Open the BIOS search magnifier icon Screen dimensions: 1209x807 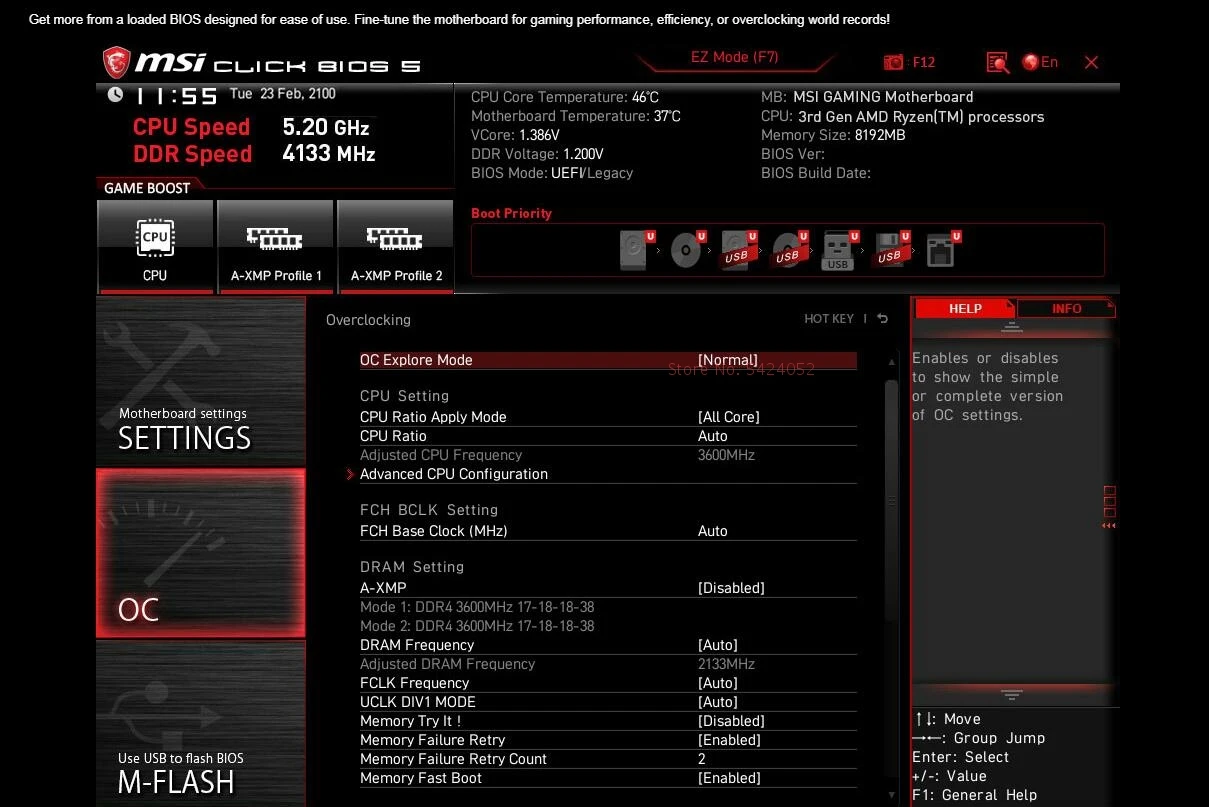997,62
